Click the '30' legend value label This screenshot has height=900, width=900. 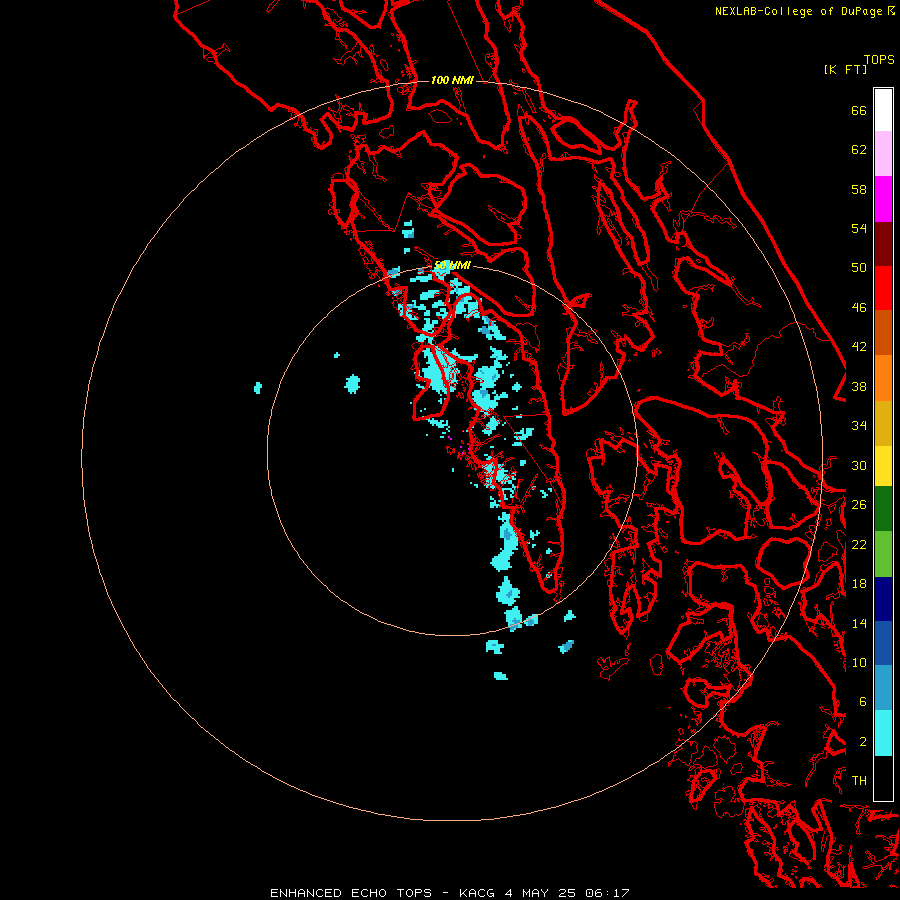click(859, 465)
